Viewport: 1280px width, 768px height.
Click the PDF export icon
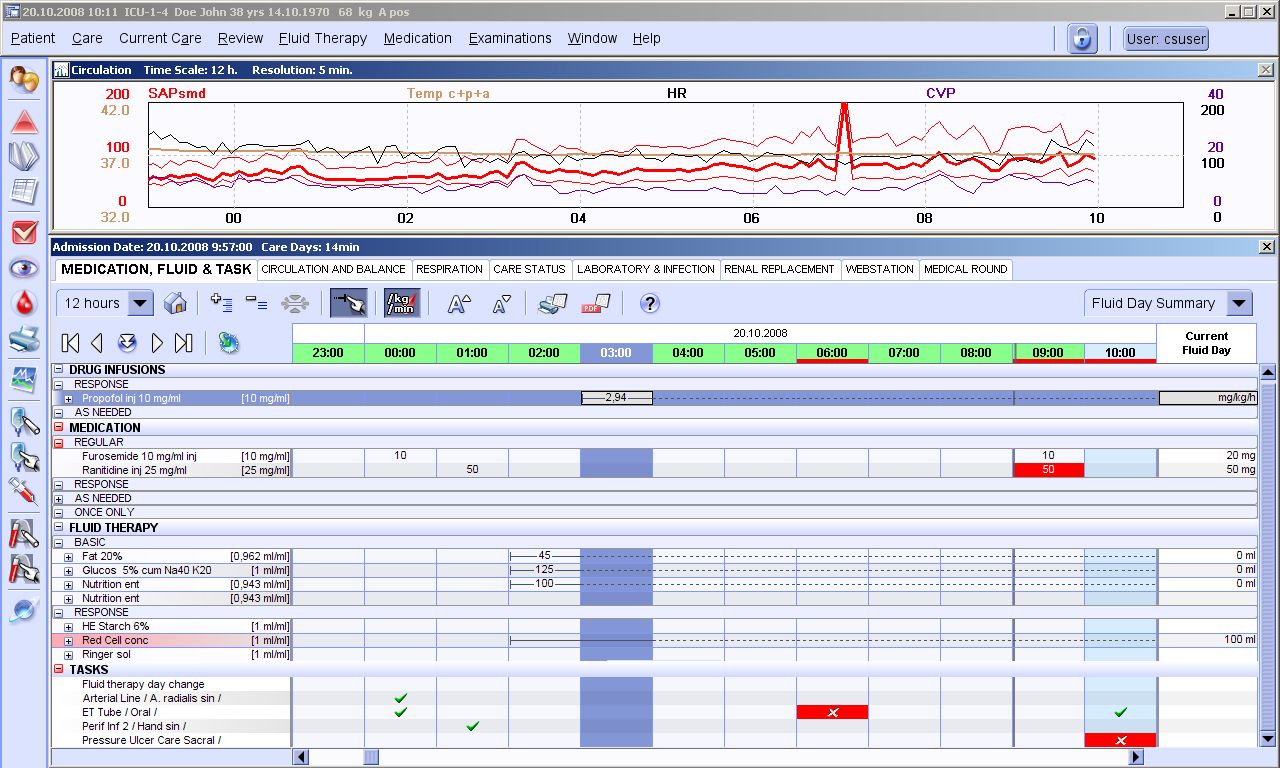(x=595, y=304)
